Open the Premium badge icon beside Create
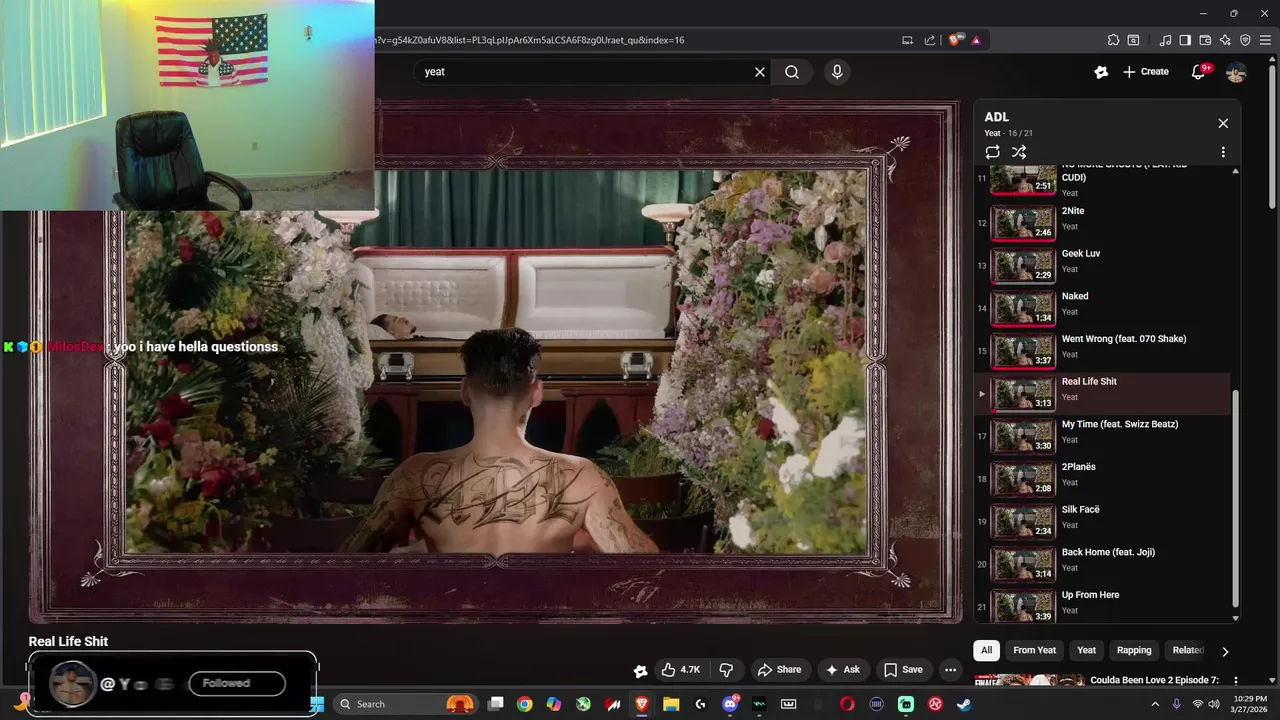 tap(1101, 72)
